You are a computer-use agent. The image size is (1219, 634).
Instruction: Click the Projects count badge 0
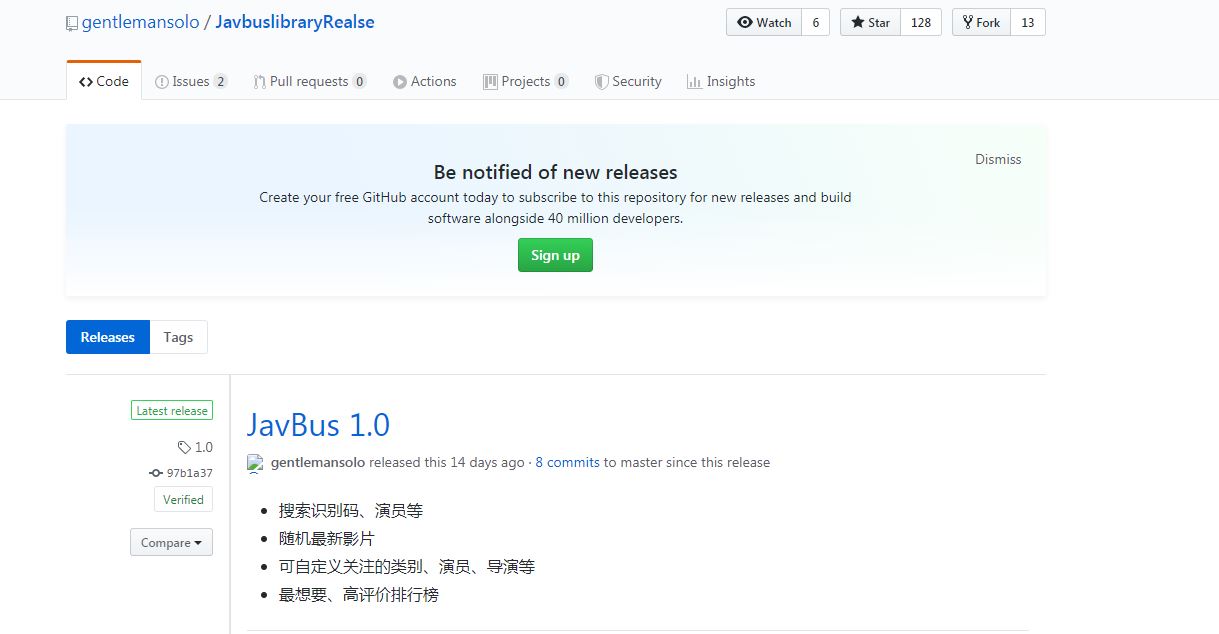pyautogui.click(x=561, y=81)
